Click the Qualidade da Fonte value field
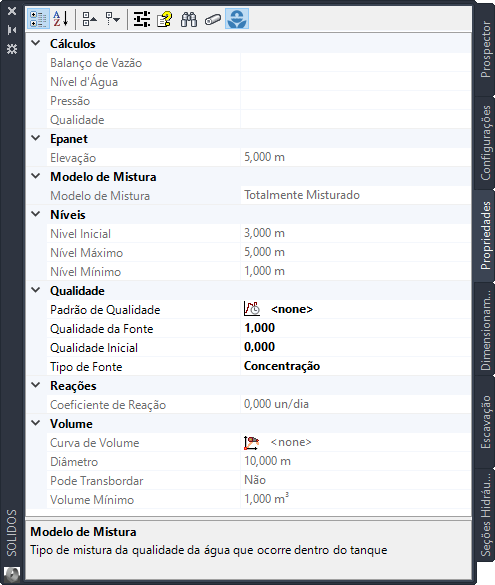This screenshot has height=585, width=495. [x=356, y=328]
